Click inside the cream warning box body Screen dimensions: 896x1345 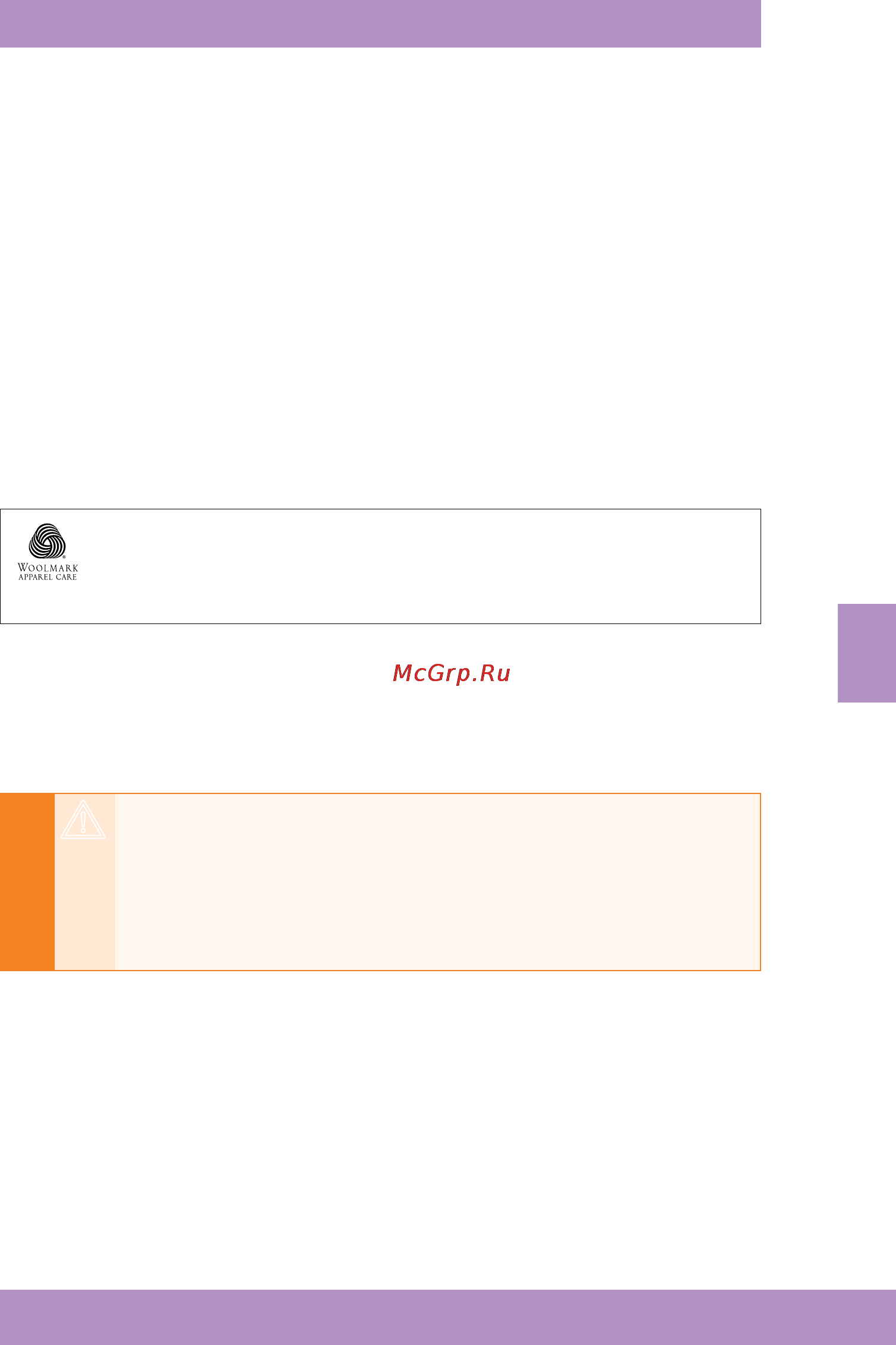tap(437, 882)
